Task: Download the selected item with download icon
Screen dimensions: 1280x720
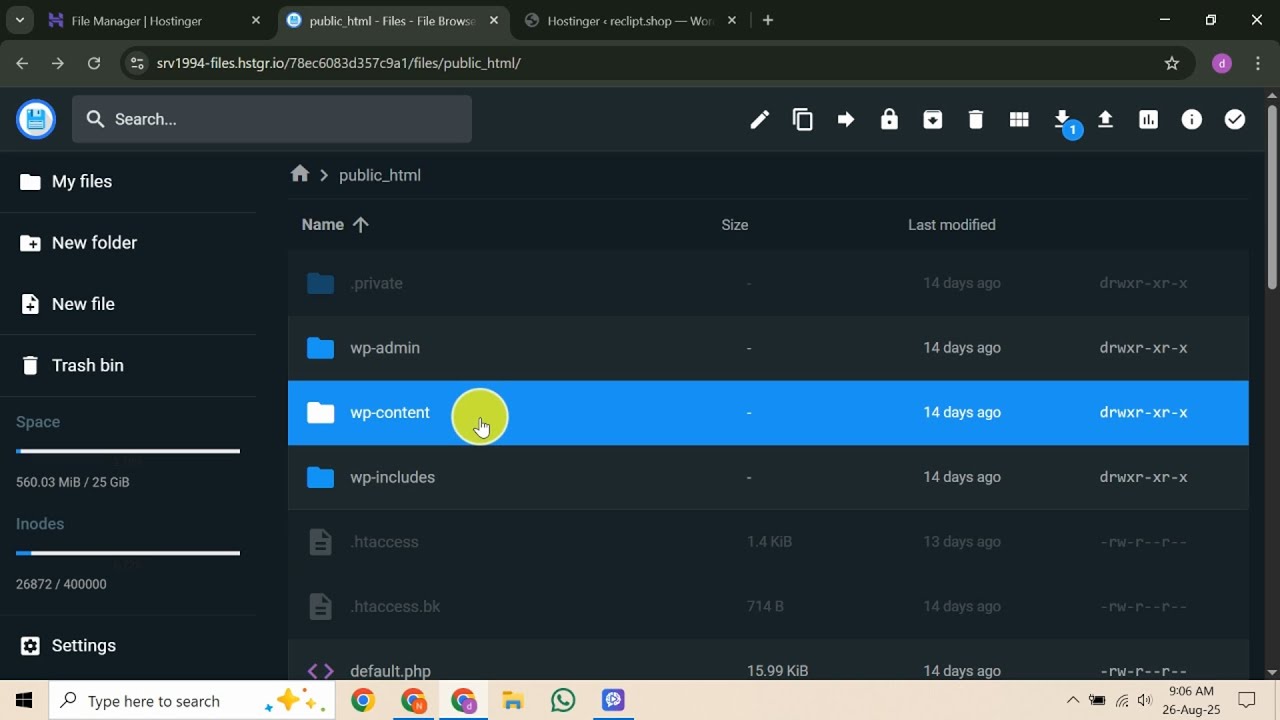Action: [x=1062, y=120]
